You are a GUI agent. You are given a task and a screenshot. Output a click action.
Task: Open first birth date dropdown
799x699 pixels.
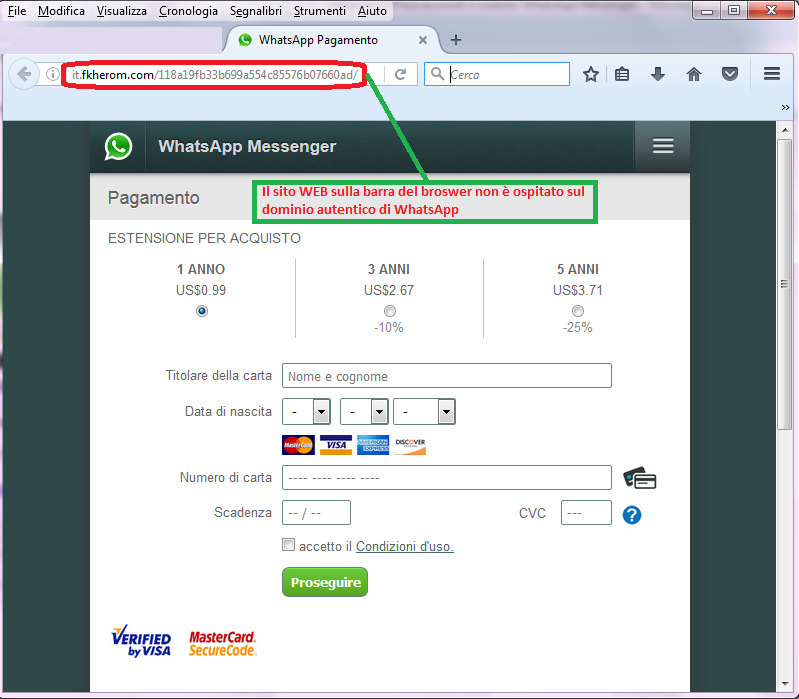pos(306,412)
